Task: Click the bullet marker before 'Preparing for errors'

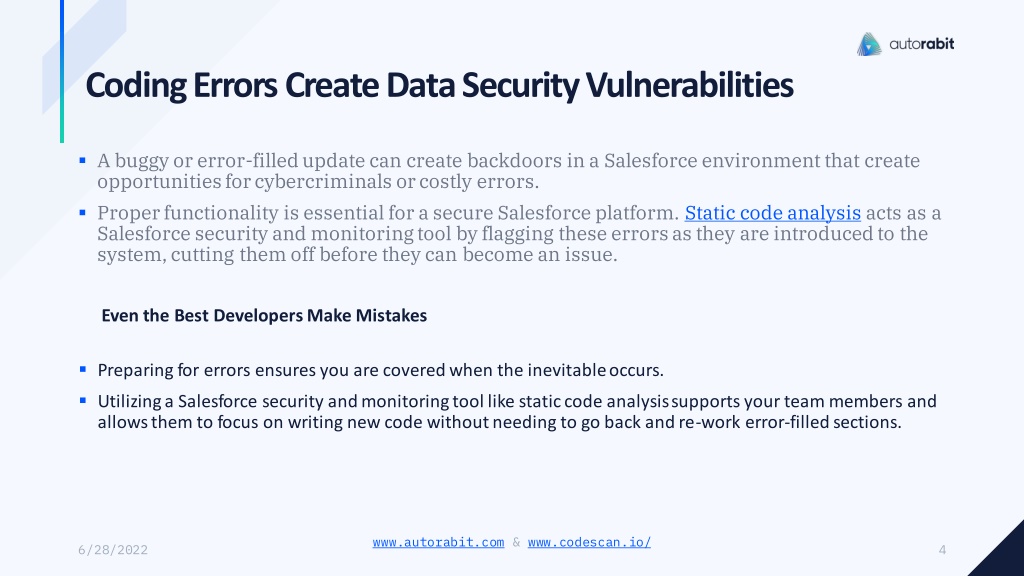Action: click(82, 369)
